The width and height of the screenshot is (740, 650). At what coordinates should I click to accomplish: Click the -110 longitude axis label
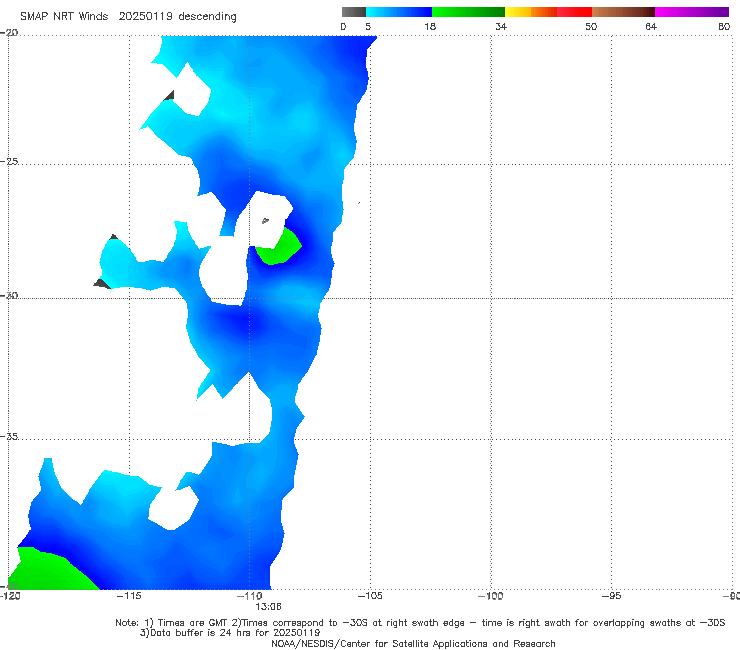(x=250, y=596)
